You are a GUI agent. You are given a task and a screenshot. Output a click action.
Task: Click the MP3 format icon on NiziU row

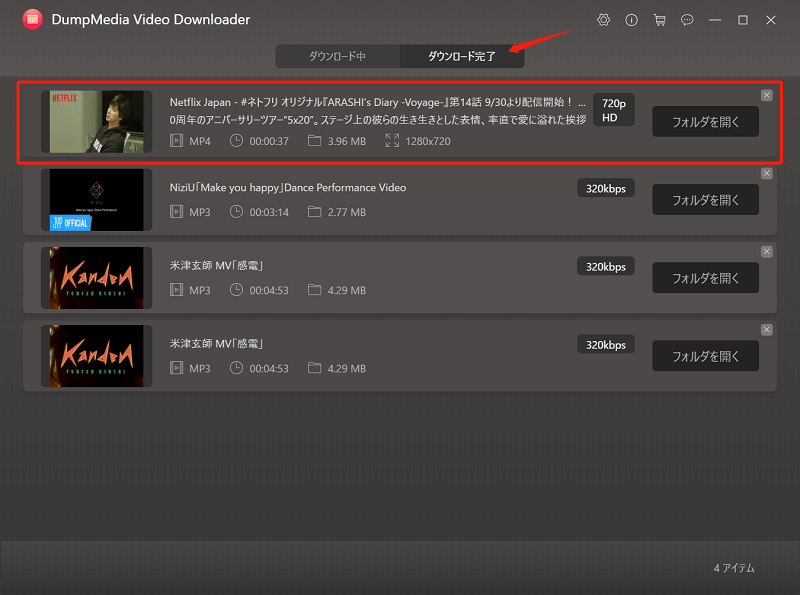(x=177, y=211)
